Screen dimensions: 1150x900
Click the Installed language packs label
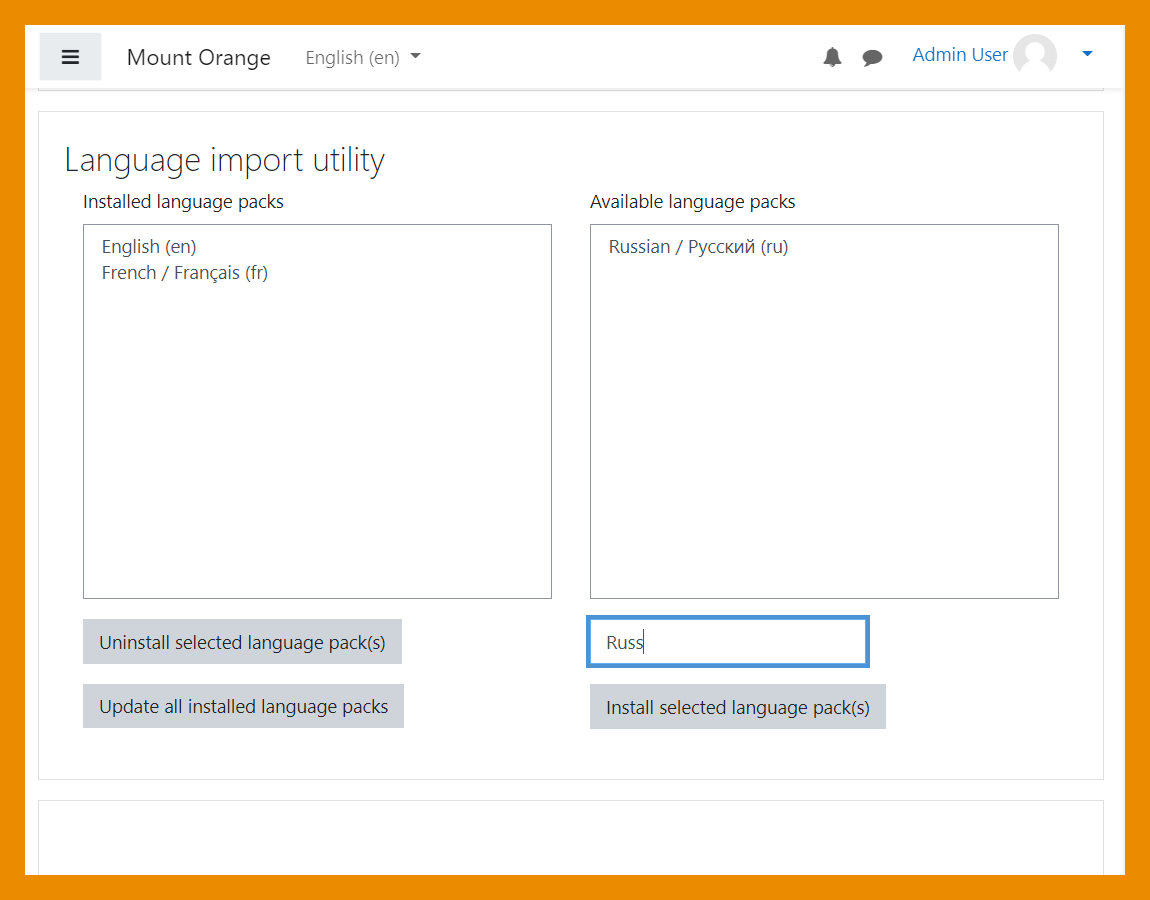tap(183, 202)
